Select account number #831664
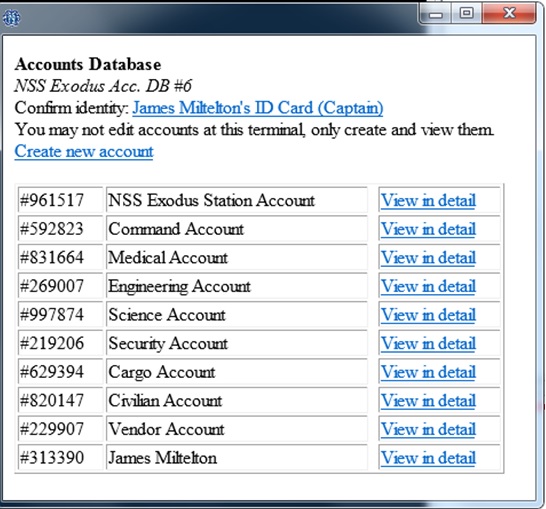 click(x=60, y=257)
